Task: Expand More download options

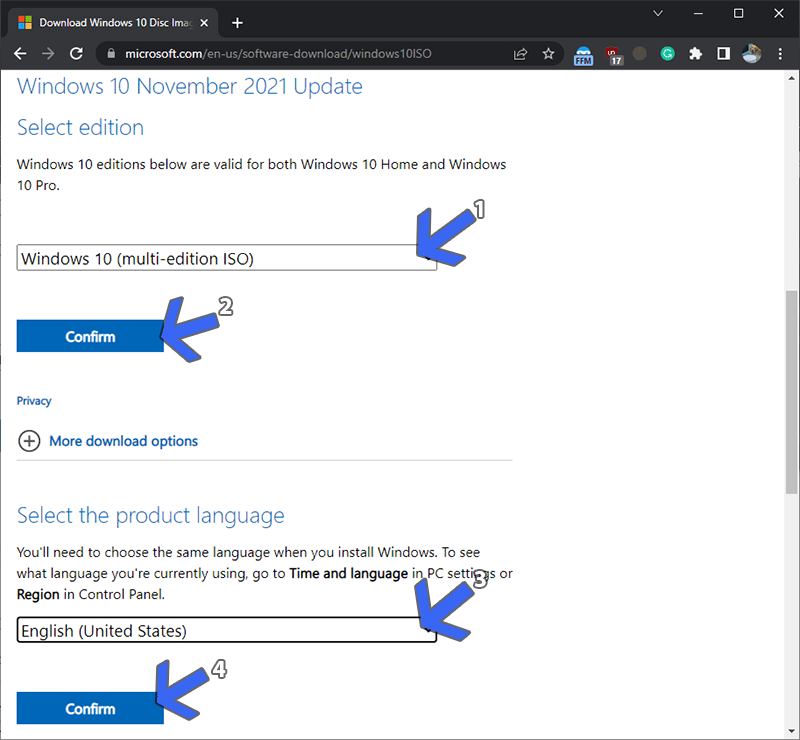Action: coord(123,441)
